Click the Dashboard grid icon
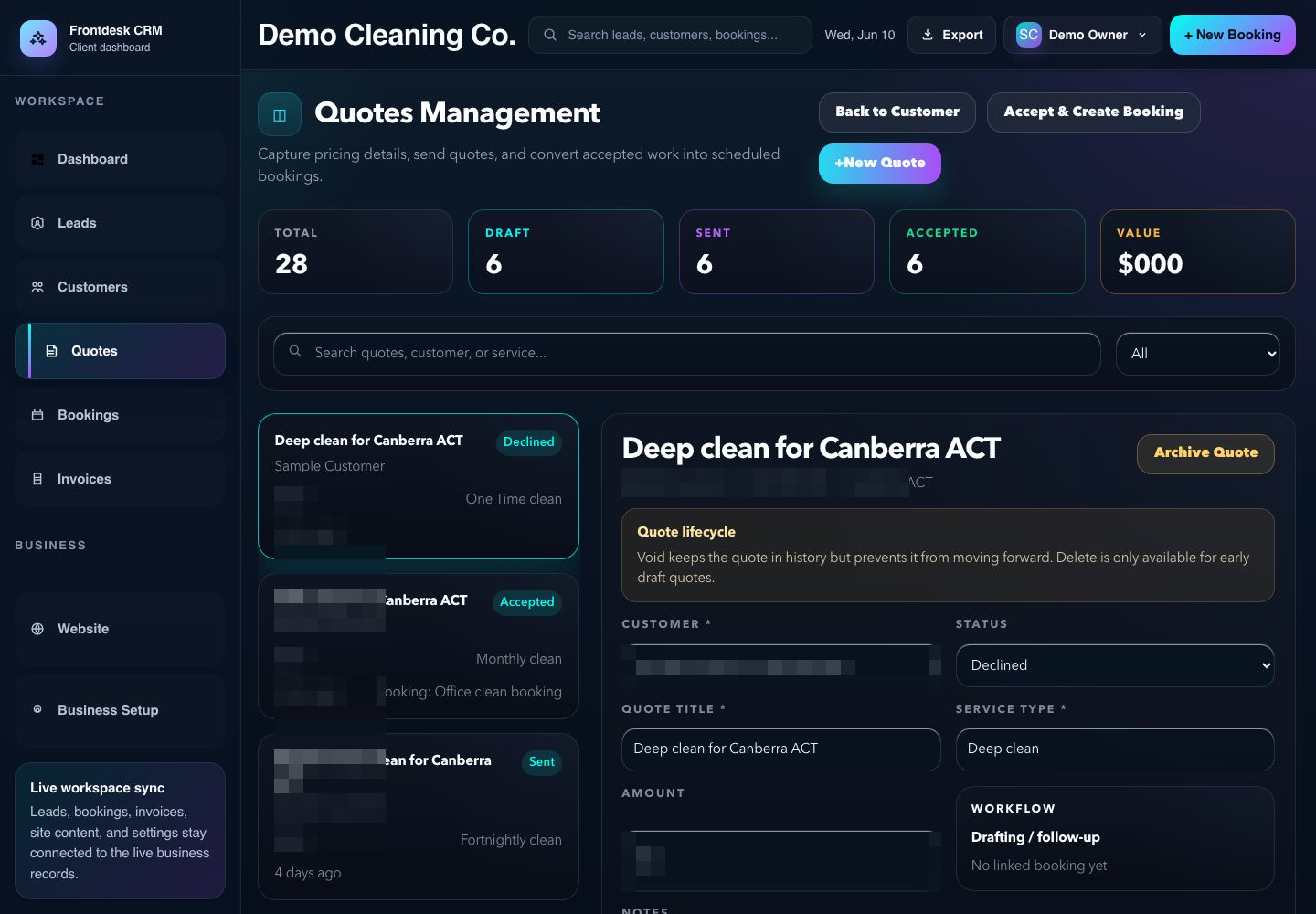This screenshot has width=1316, height=914. point(37,159)
